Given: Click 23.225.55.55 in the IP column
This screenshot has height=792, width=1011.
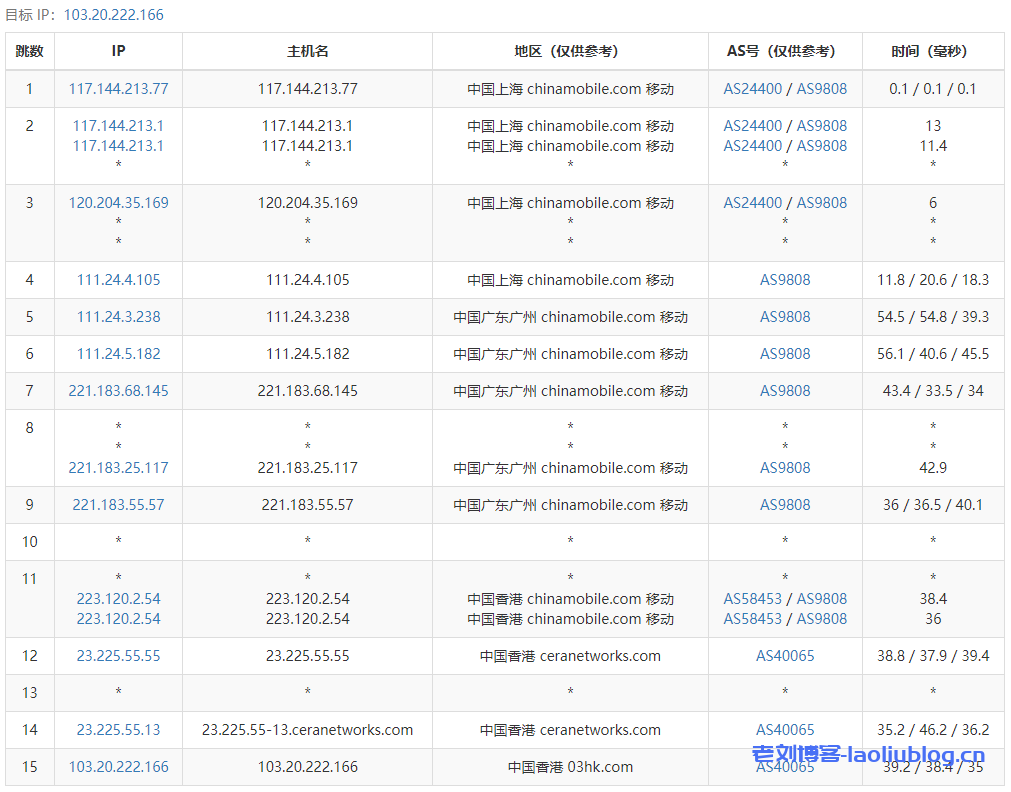Looking at the screenshot, I should (118, 656).
